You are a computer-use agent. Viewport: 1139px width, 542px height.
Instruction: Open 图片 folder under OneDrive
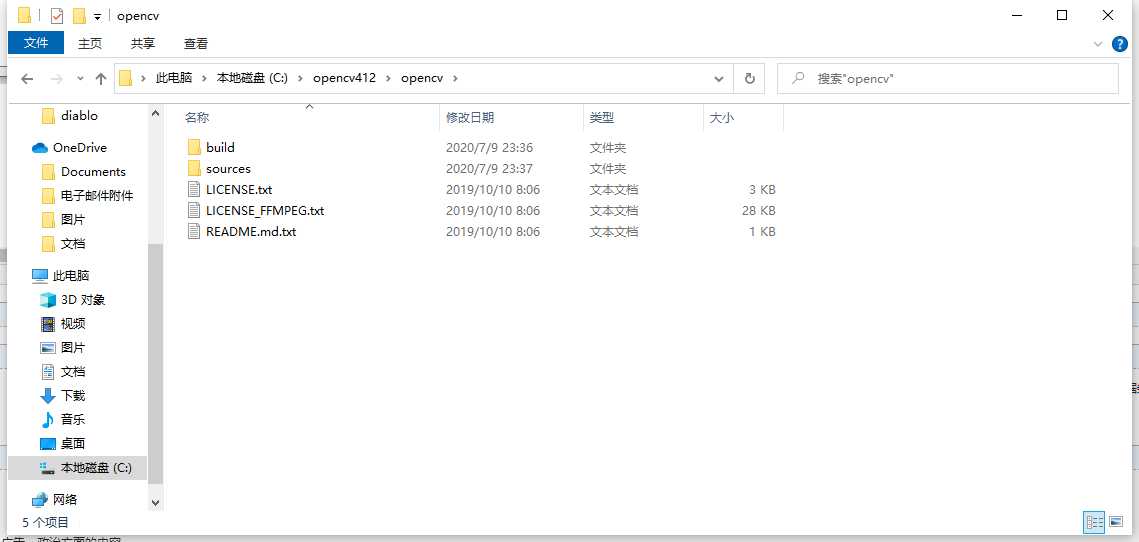tap(73, 219)
